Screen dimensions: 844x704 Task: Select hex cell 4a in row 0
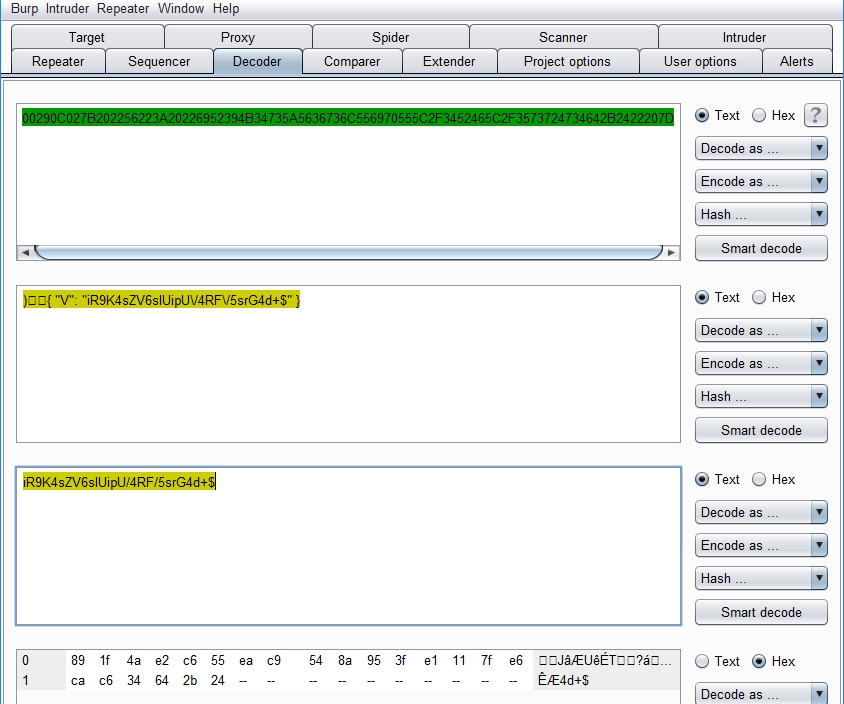click(x=133, y=660)
